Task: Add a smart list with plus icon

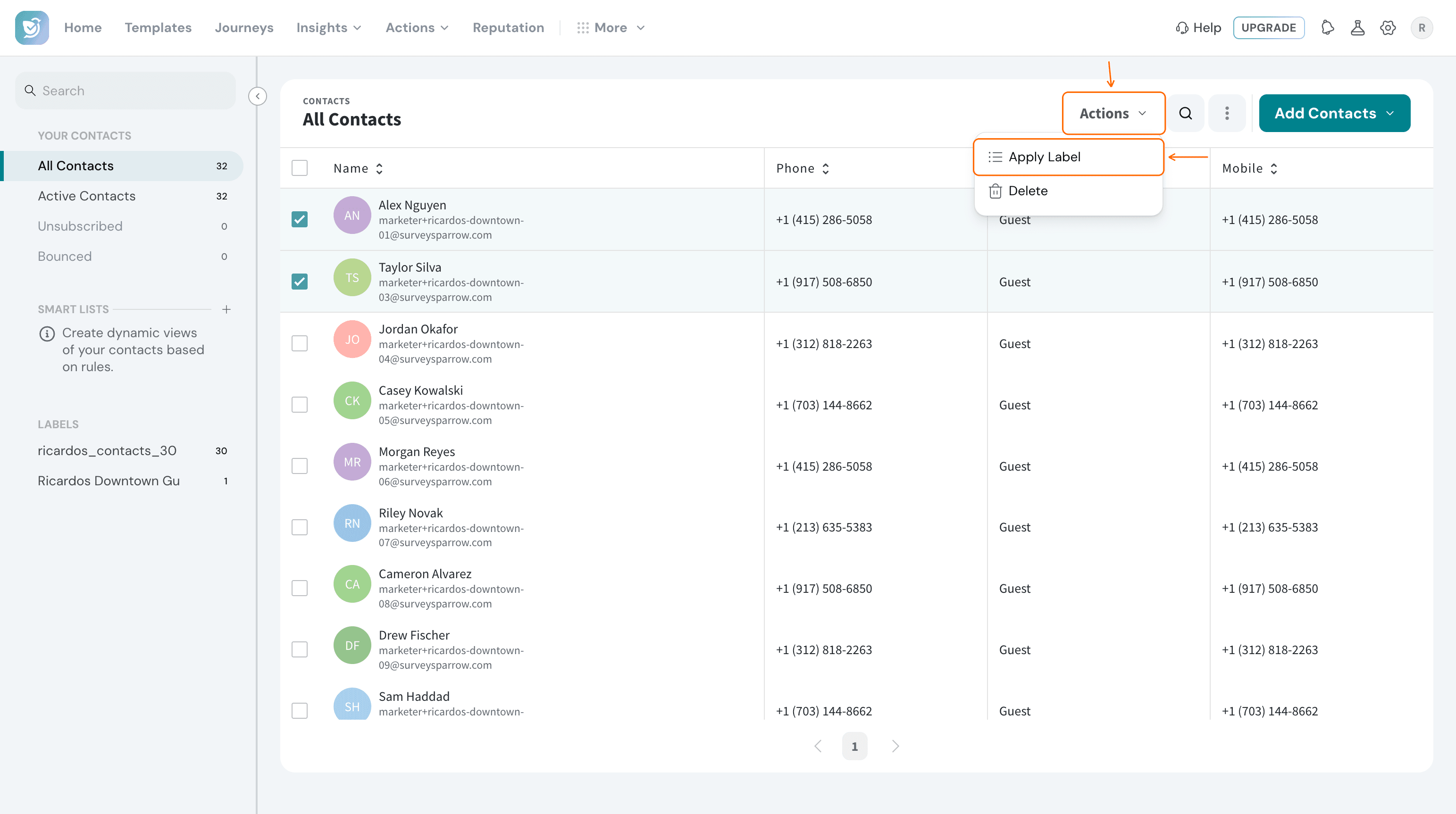Action: click(226, 309)
